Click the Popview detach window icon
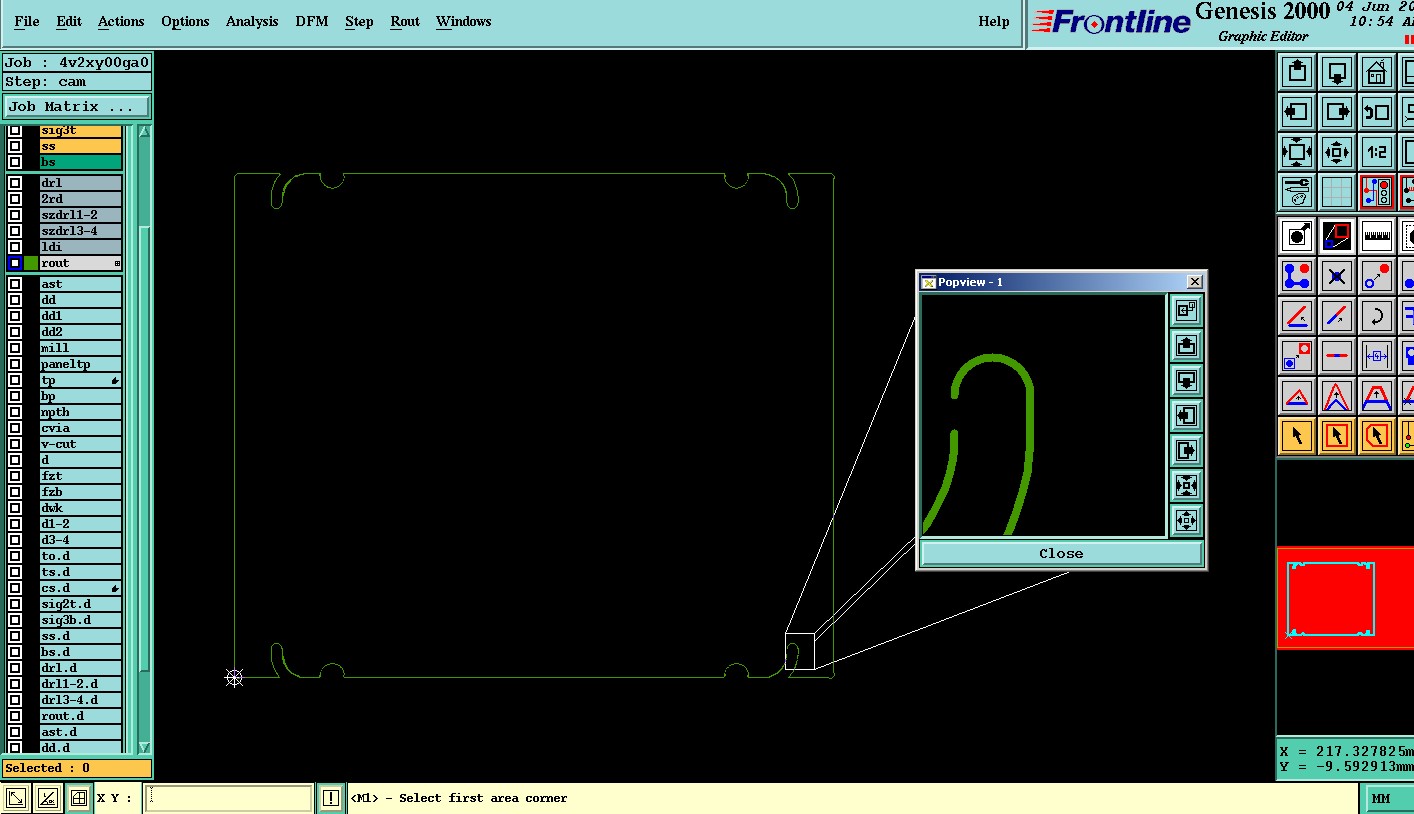This screenshot has height=814, width=1414. [1186, 311]
